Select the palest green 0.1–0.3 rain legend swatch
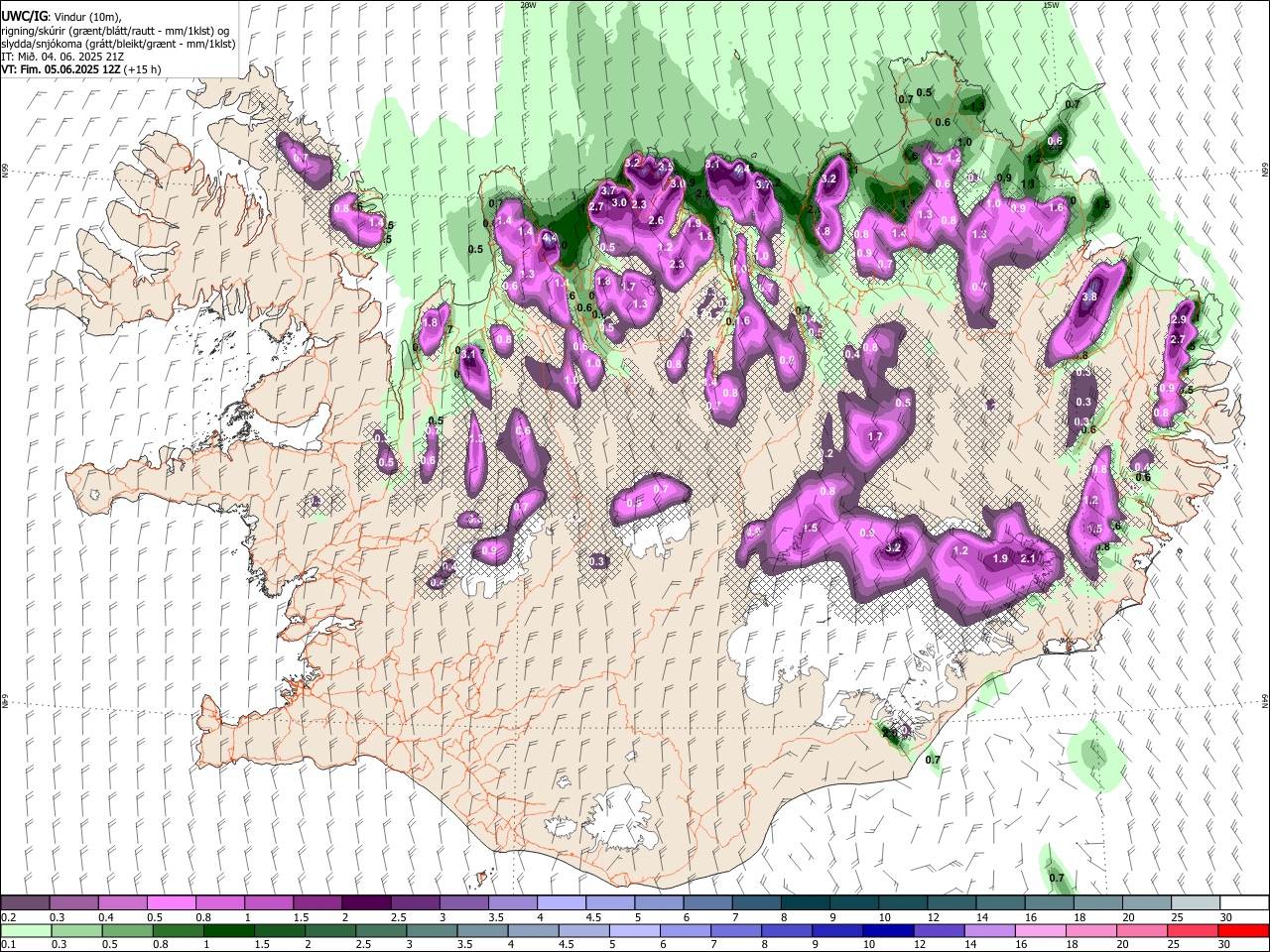The image size is (1270, 952). tap(25, 930)
